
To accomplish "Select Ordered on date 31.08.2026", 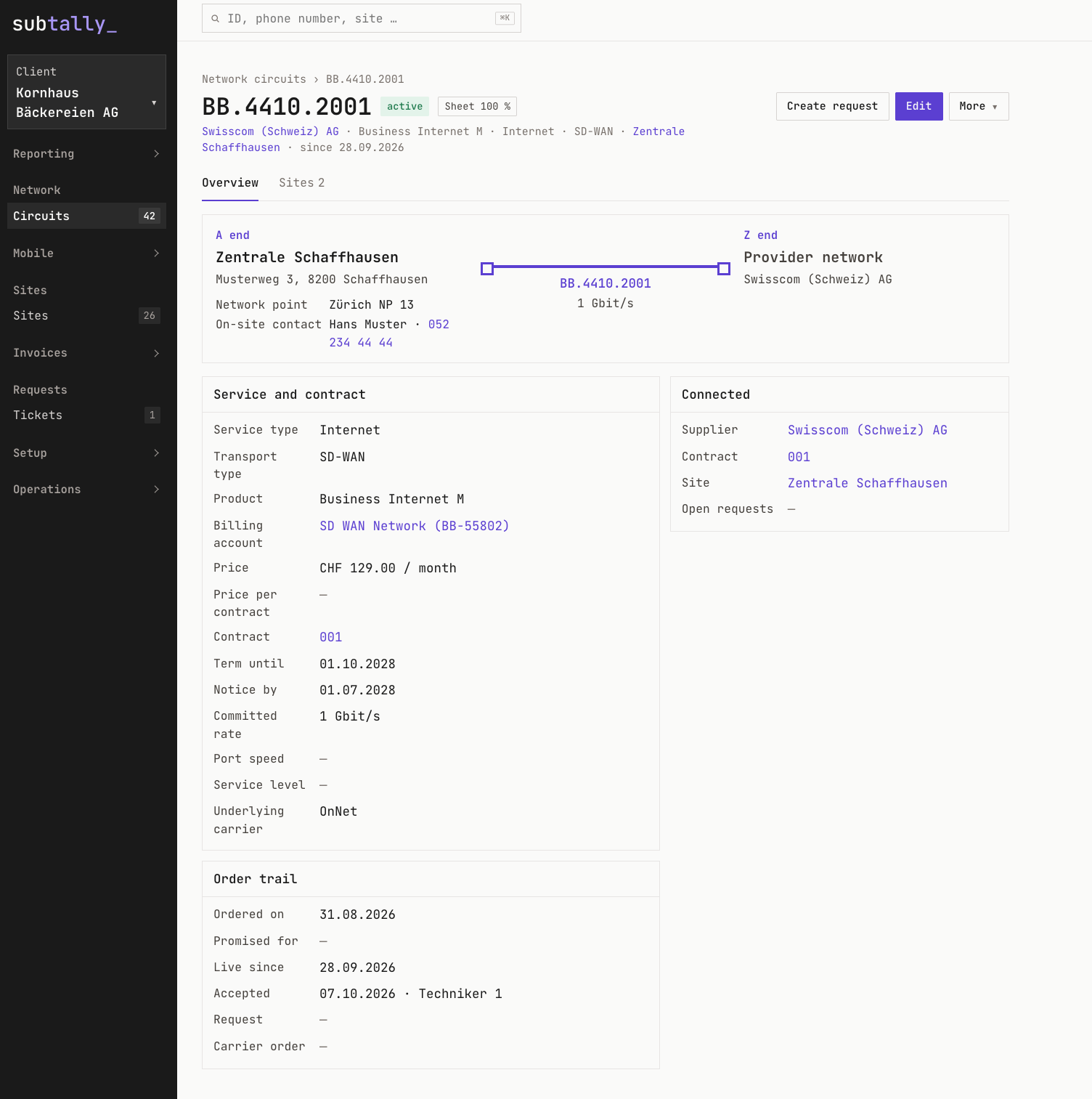I will (x=357, y=915).
